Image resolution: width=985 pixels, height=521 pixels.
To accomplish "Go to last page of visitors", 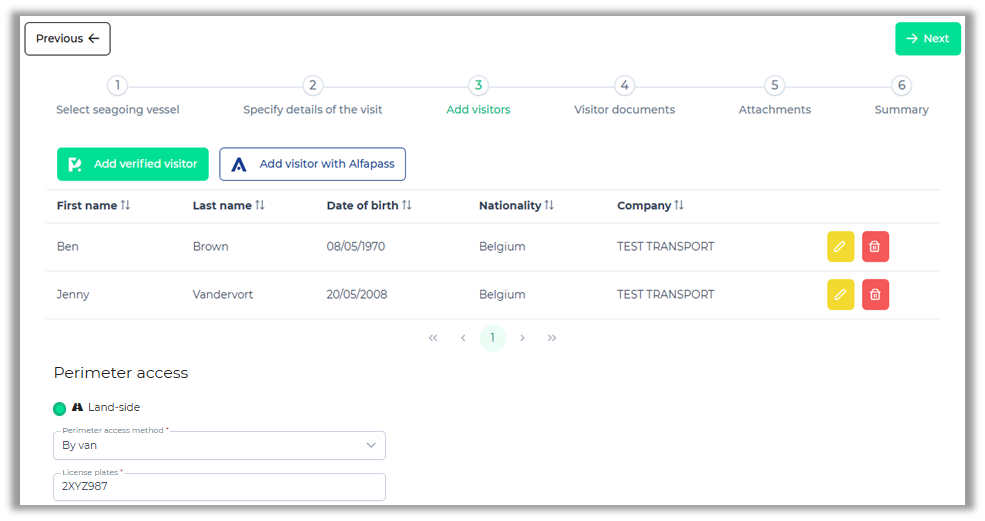I will [x=552, y=339].
